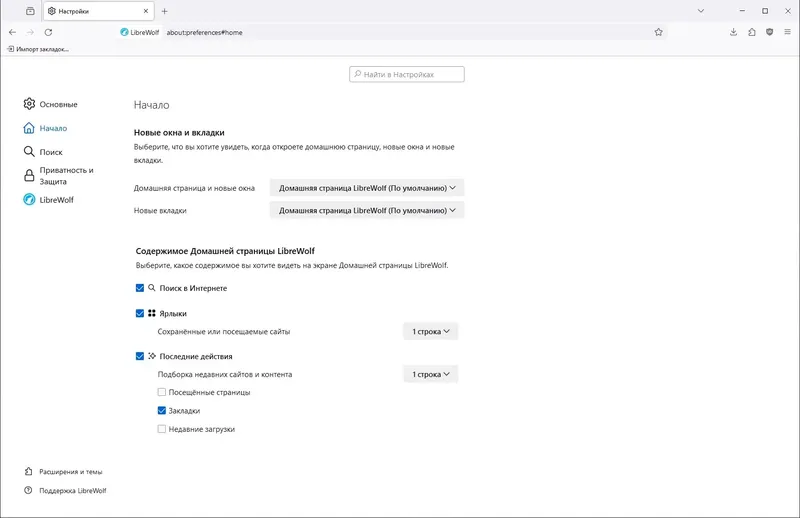Open the downloads panel
This screenshot has height=518, width=800.
733,32
